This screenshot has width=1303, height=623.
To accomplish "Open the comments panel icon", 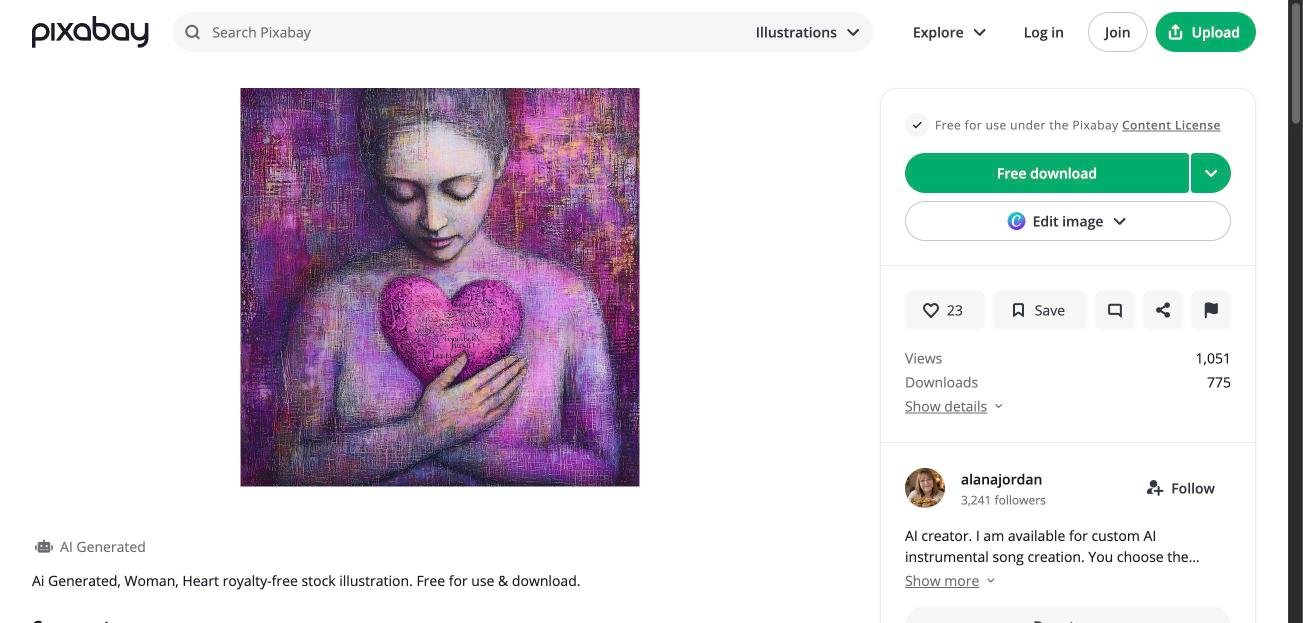I will point(1114,309).
